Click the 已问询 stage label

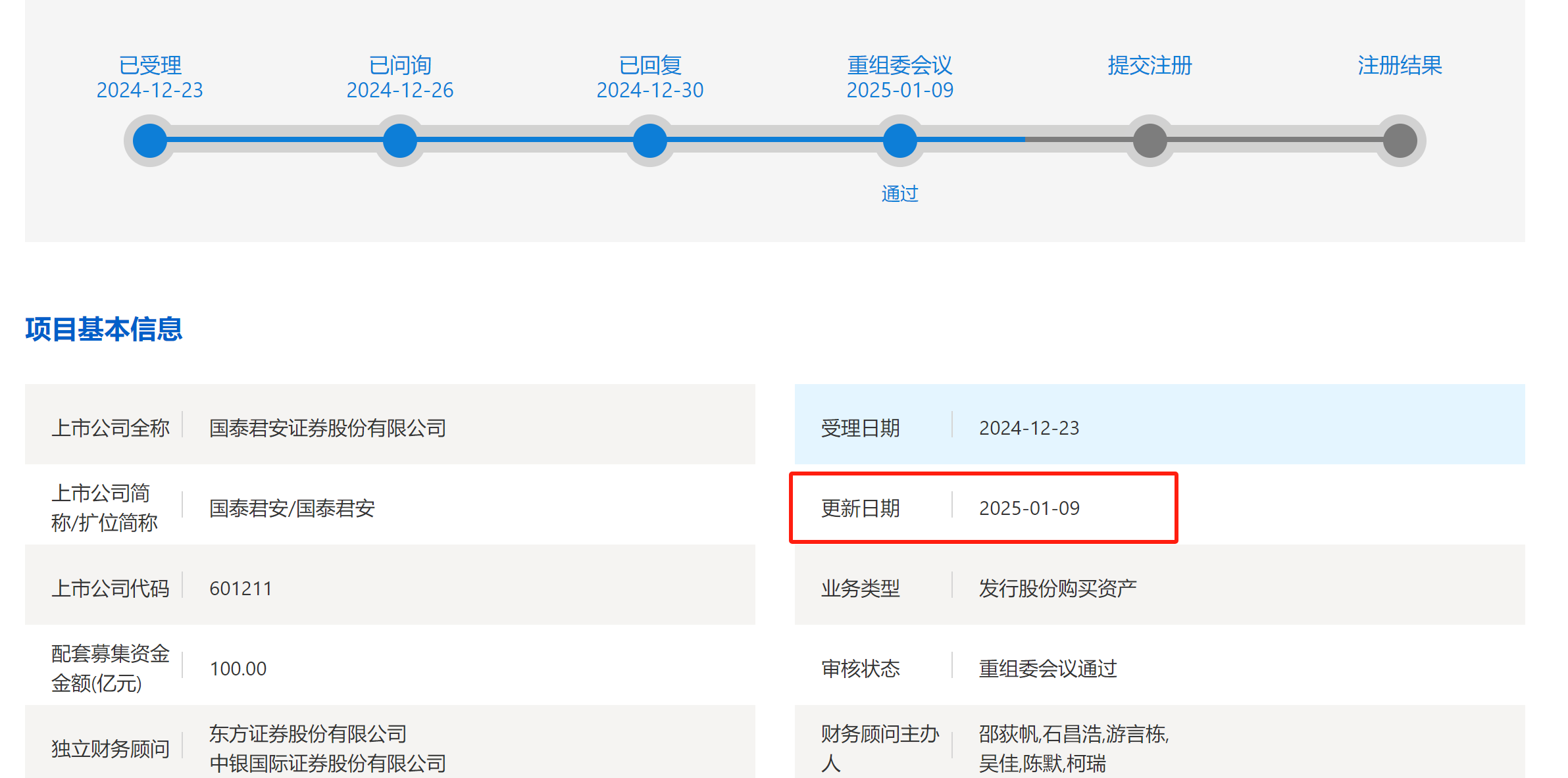(400, 65)
